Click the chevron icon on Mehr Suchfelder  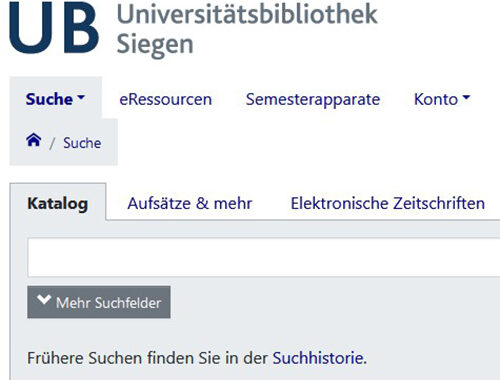(44, 300)
